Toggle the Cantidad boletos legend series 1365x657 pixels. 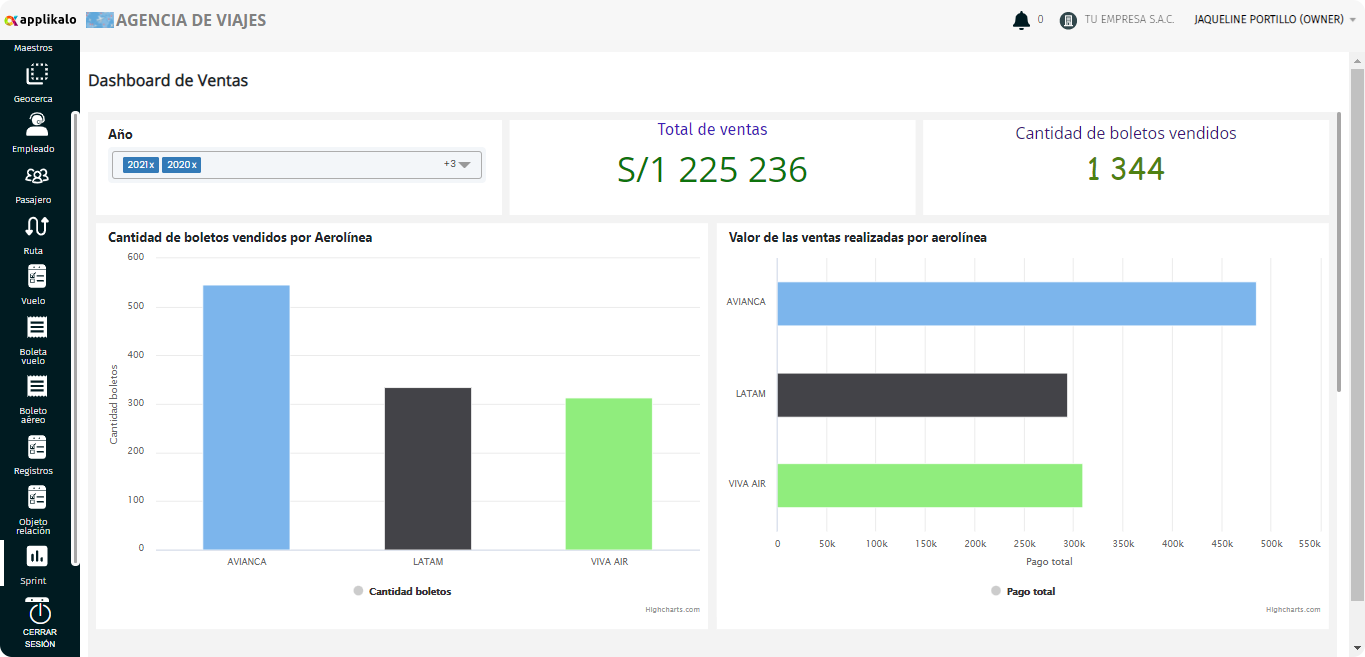tap(402, 592)
